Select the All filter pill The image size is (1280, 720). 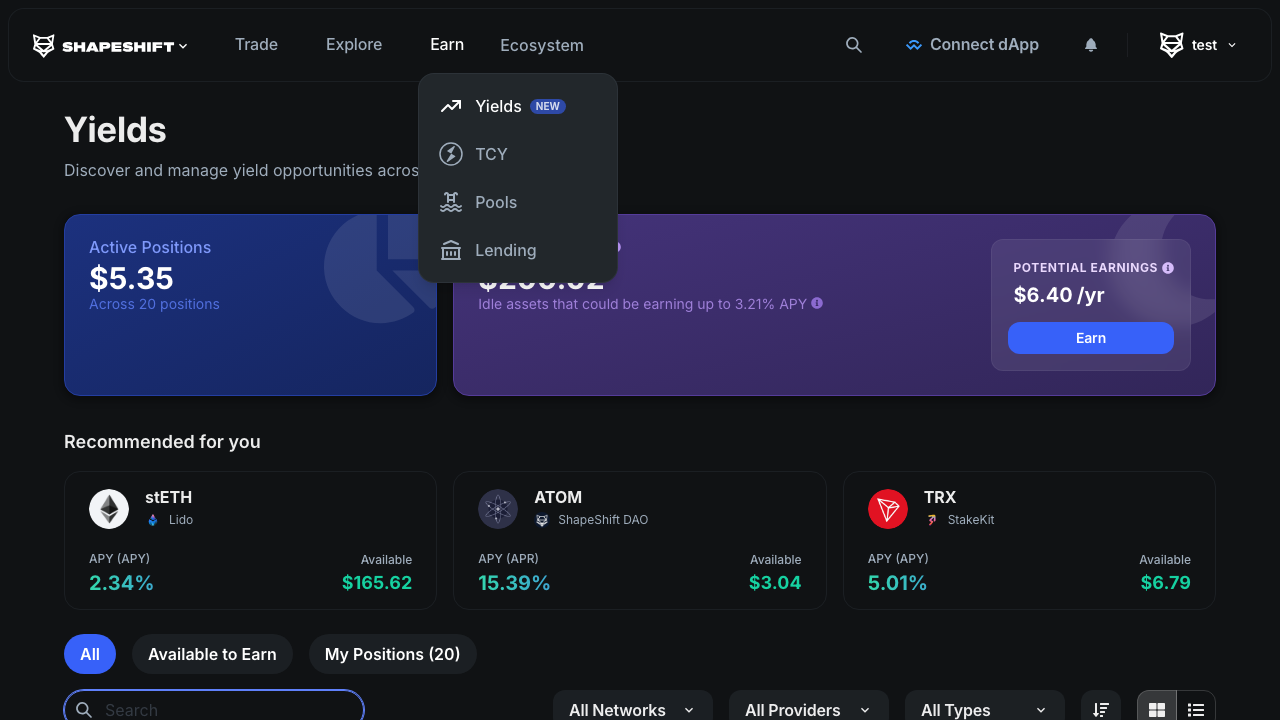[90, 654]
